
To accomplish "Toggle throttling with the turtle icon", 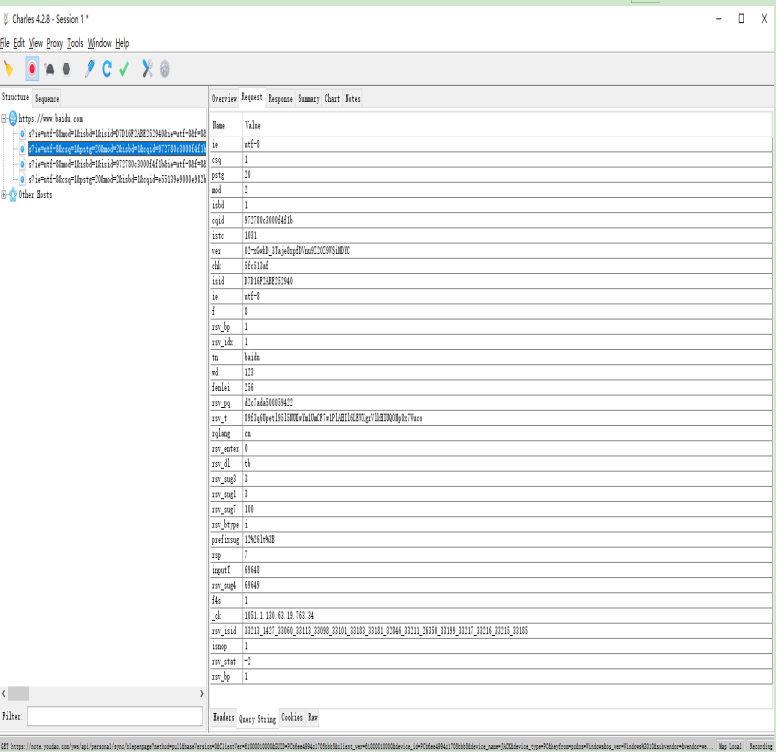I will point(49,69).
